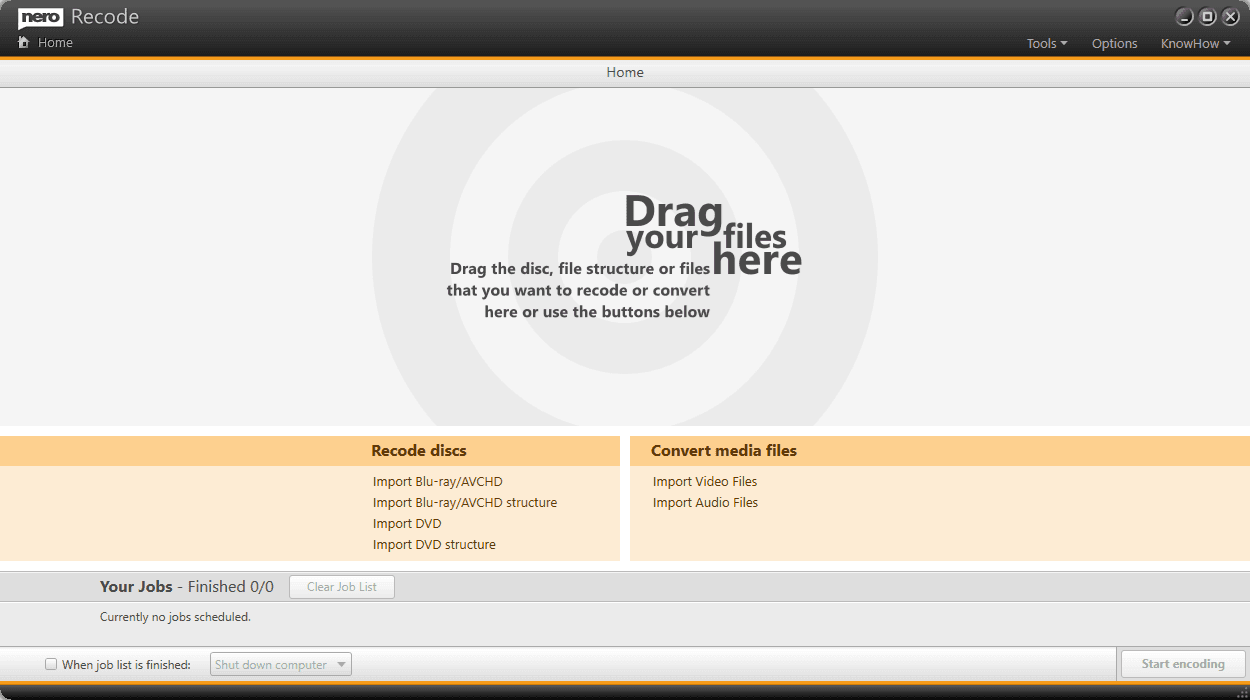Import a Blu-ray/AVCHD structure
Image resolution: width=1250 pixels, height=700 pixels.
pyautogui.click(x=464, y=502)
